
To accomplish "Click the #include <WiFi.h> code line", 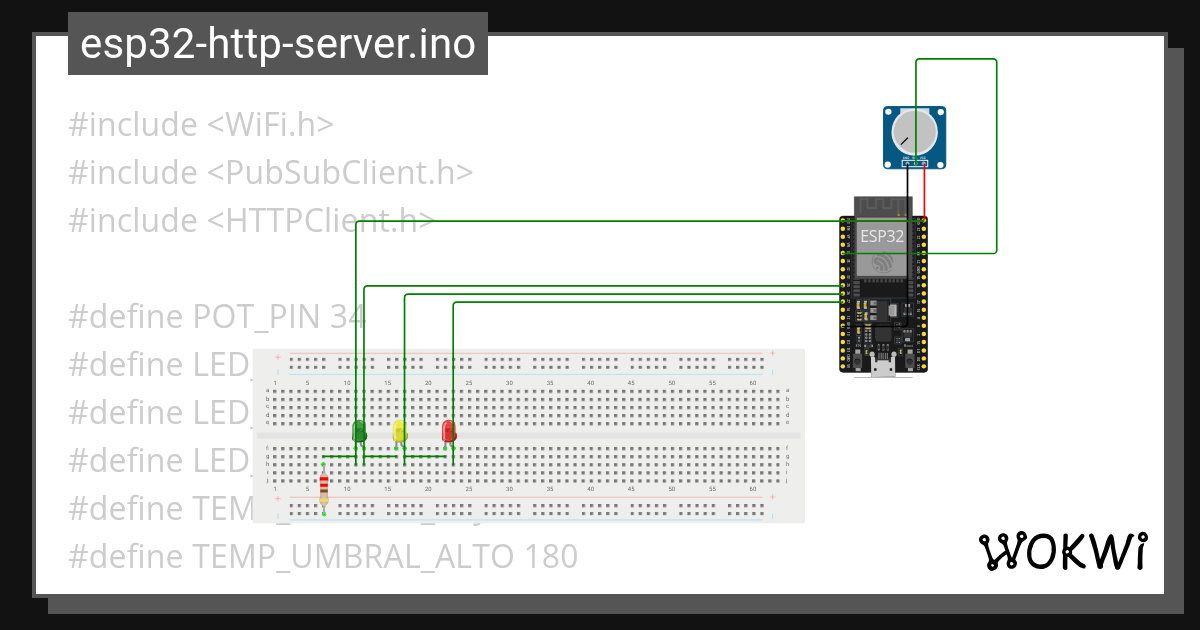I will pos(200,124).
